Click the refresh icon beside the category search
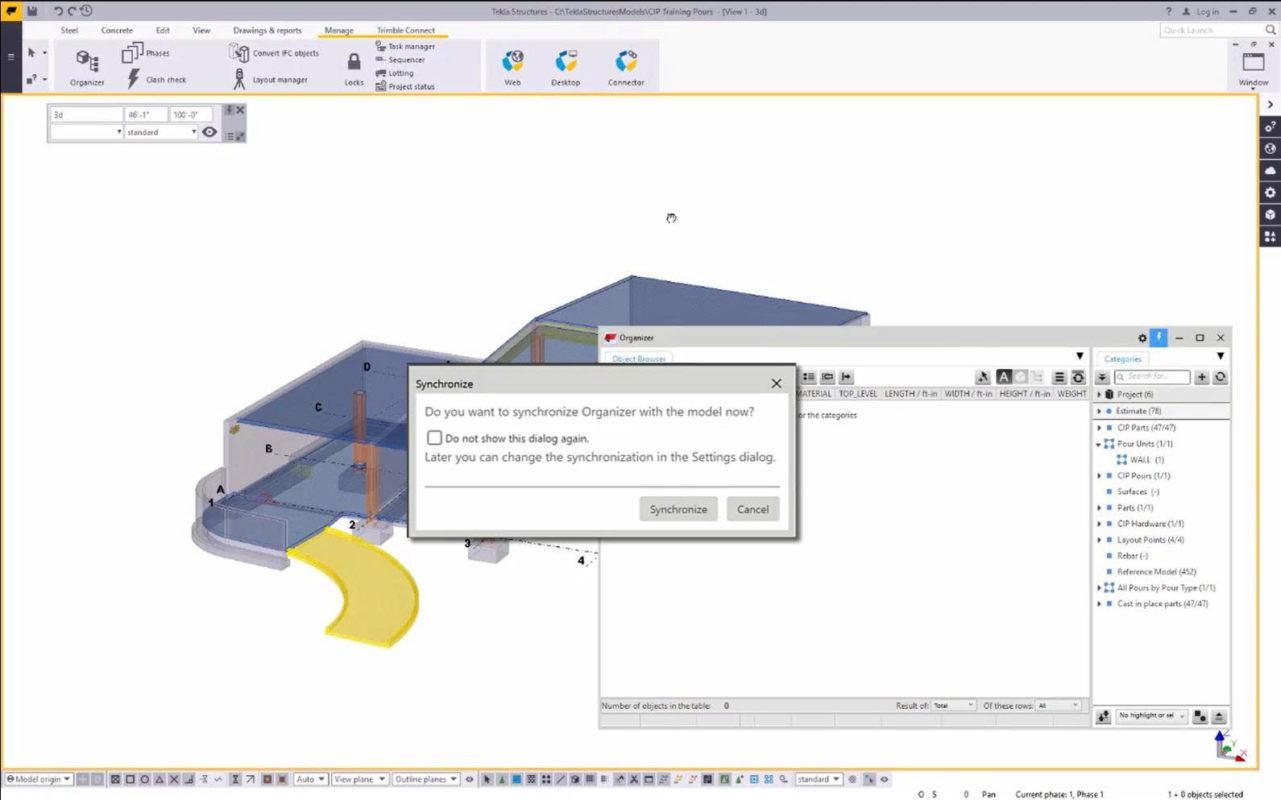This screenshot has height=800, width=1281. pos(1220,377)
